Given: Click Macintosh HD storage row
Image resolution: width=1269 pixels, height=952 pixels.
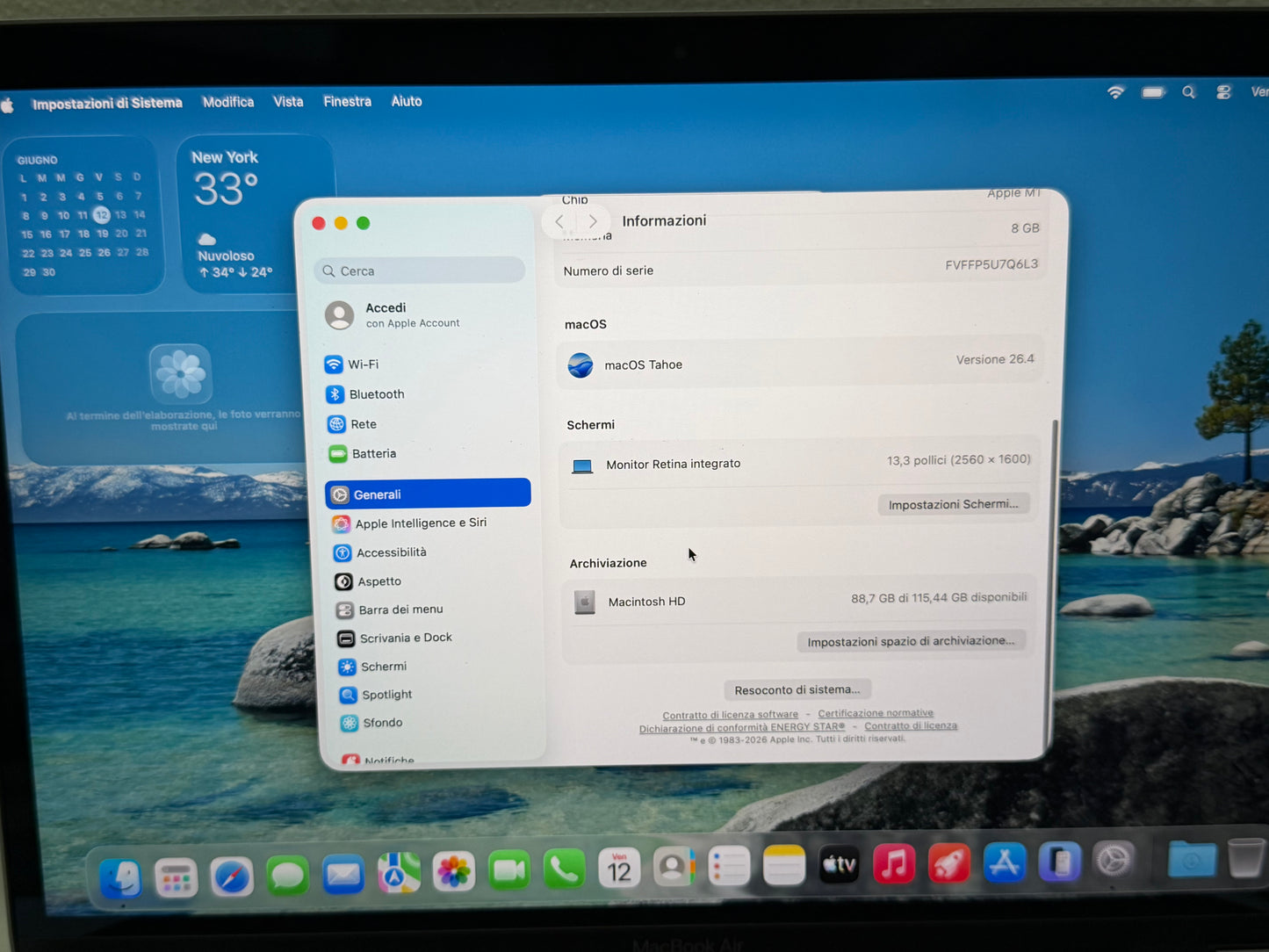Looking at the screenshot, I should pyautogui.click(x=799, y=600).
